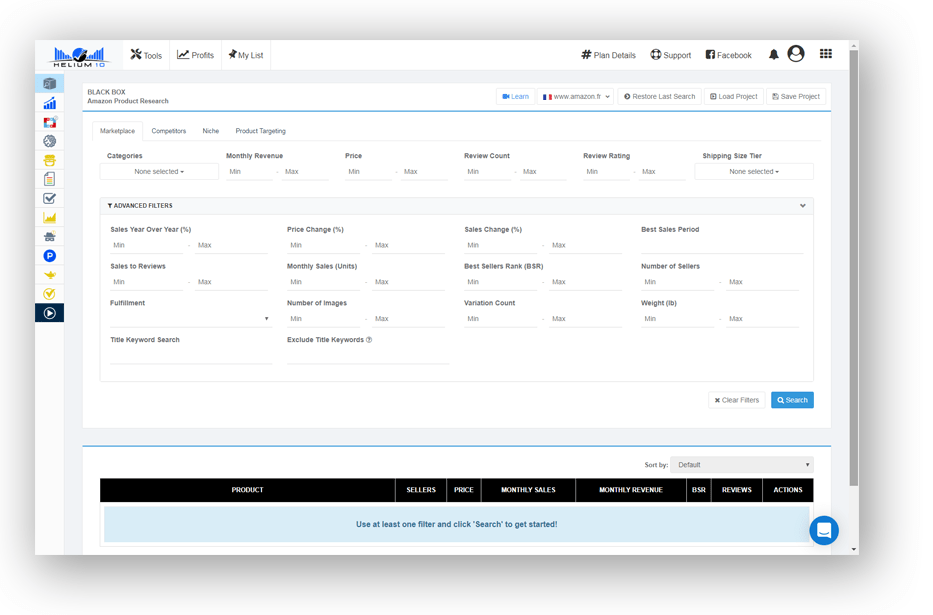Click the blue circled P sidebar icon

49,256
